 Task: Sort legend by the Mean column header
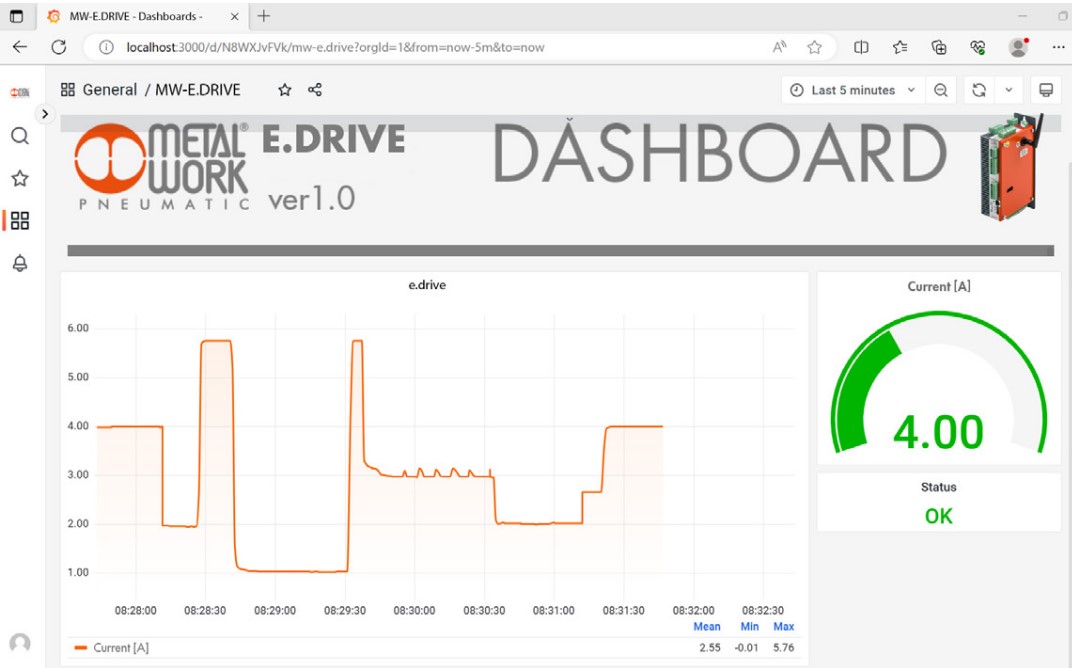pyautogui.click(x=707, y=627)
